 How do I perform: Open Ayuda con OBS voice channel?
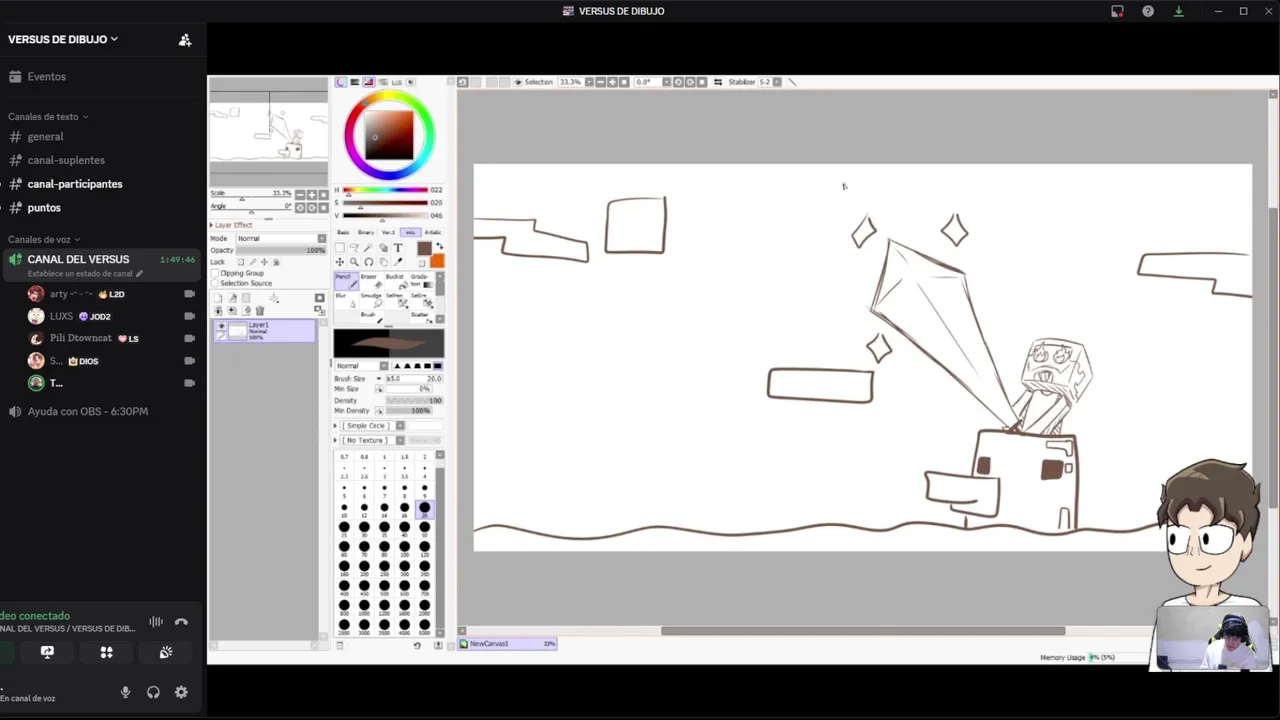(87, 411)
